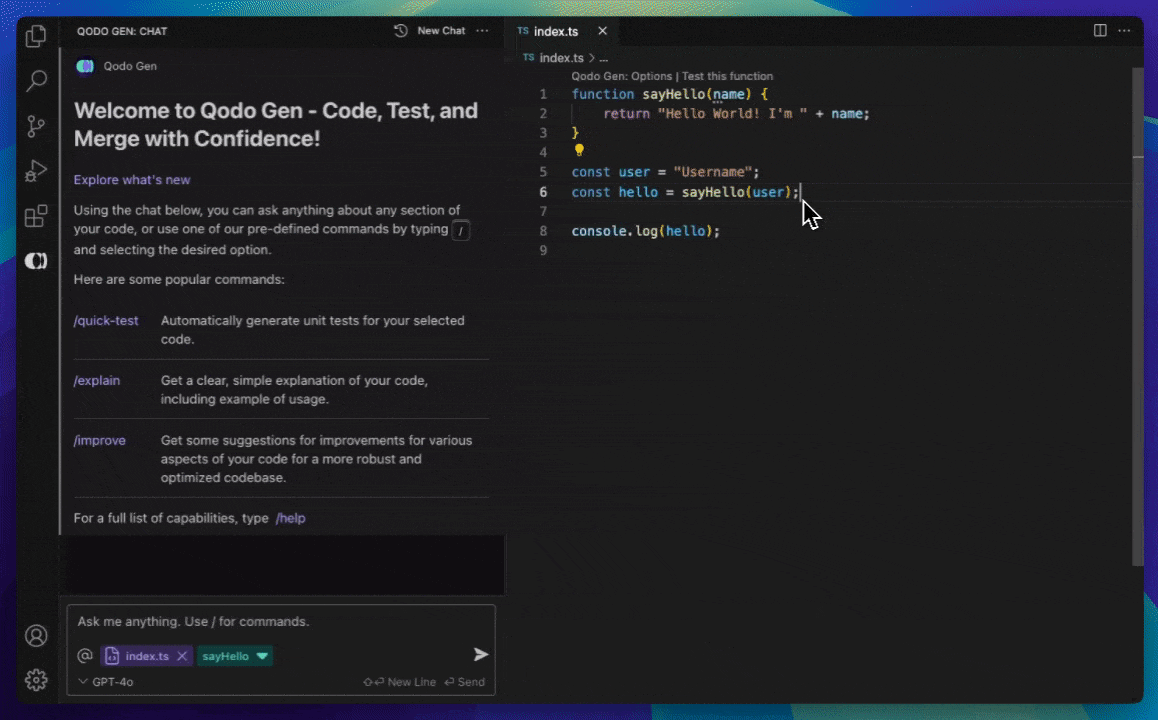Open the Accounts menu icon

coord(35,636)
